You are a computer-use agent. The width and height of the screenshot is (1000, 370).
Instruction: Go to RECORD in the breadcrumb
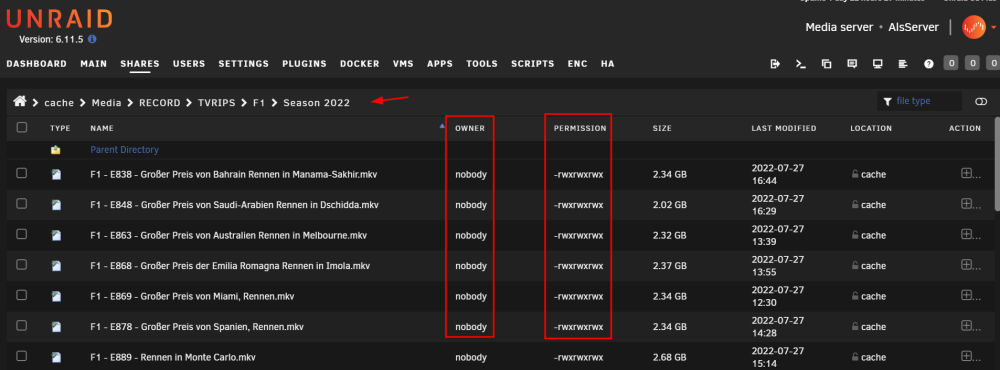[x=159, y=102]
